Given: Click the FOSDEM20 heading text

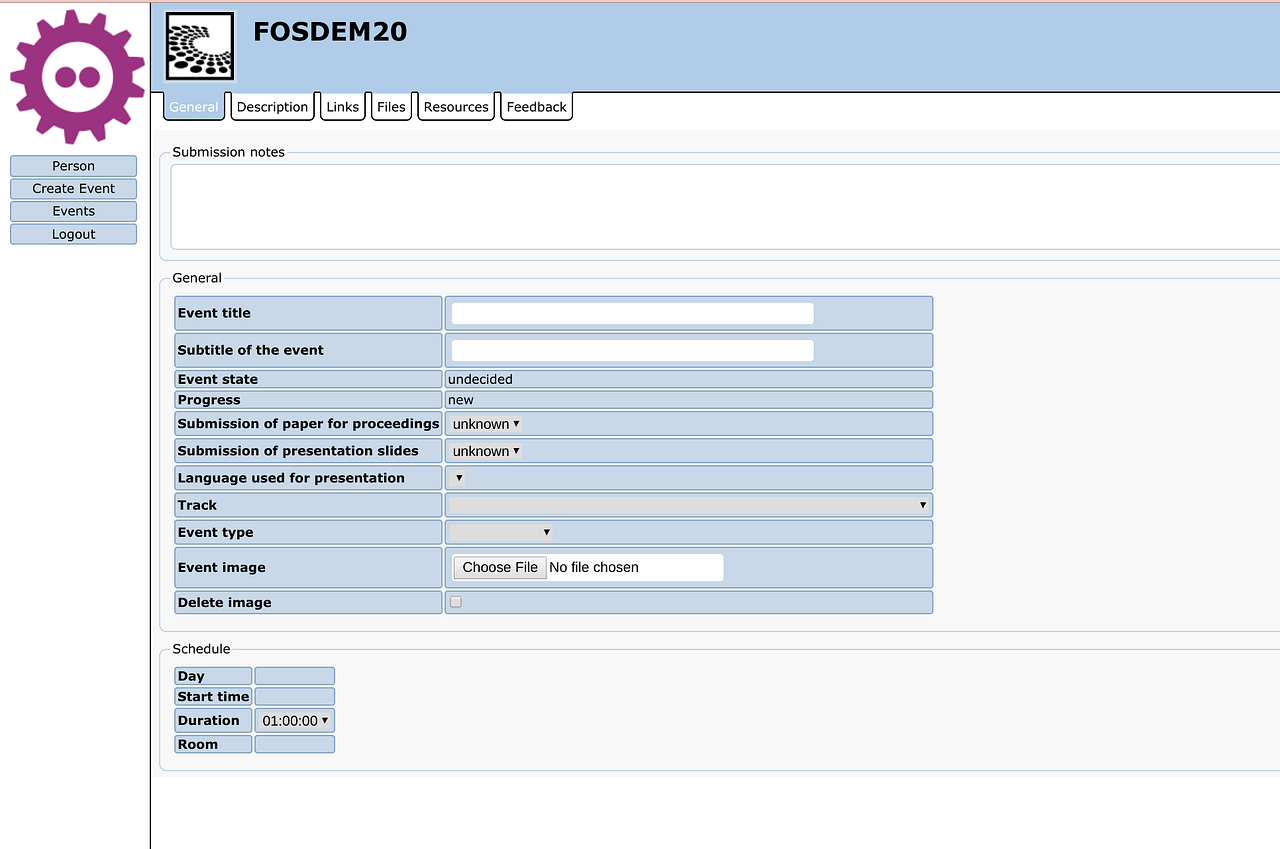Looking at the screenshot, I should tap(330, 32).
